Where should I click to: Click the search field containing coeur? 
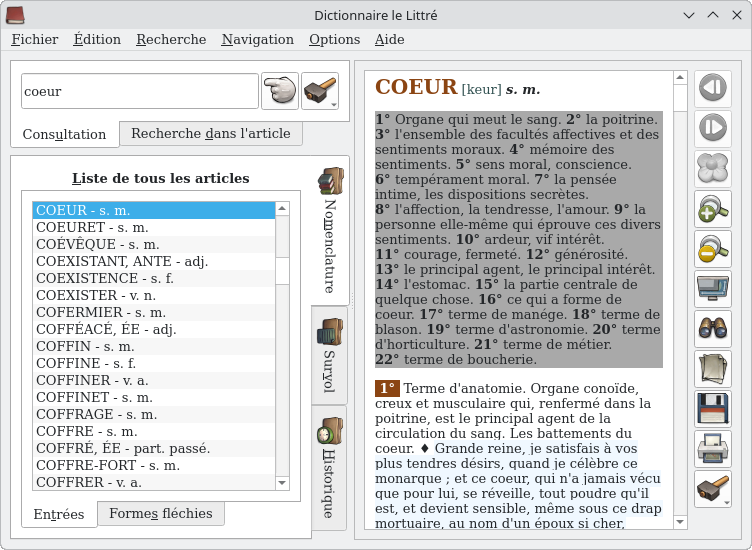[140, 91]
